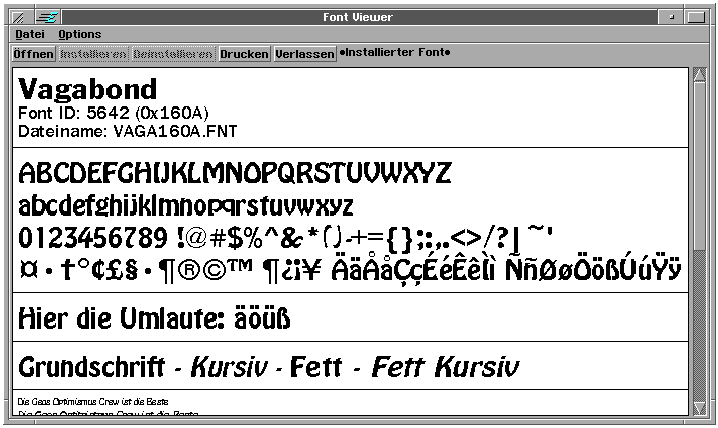Screen dimensions: 718x428
Task: Click the 'Fett Kursiv' style sample
Action: click(445, 366)
